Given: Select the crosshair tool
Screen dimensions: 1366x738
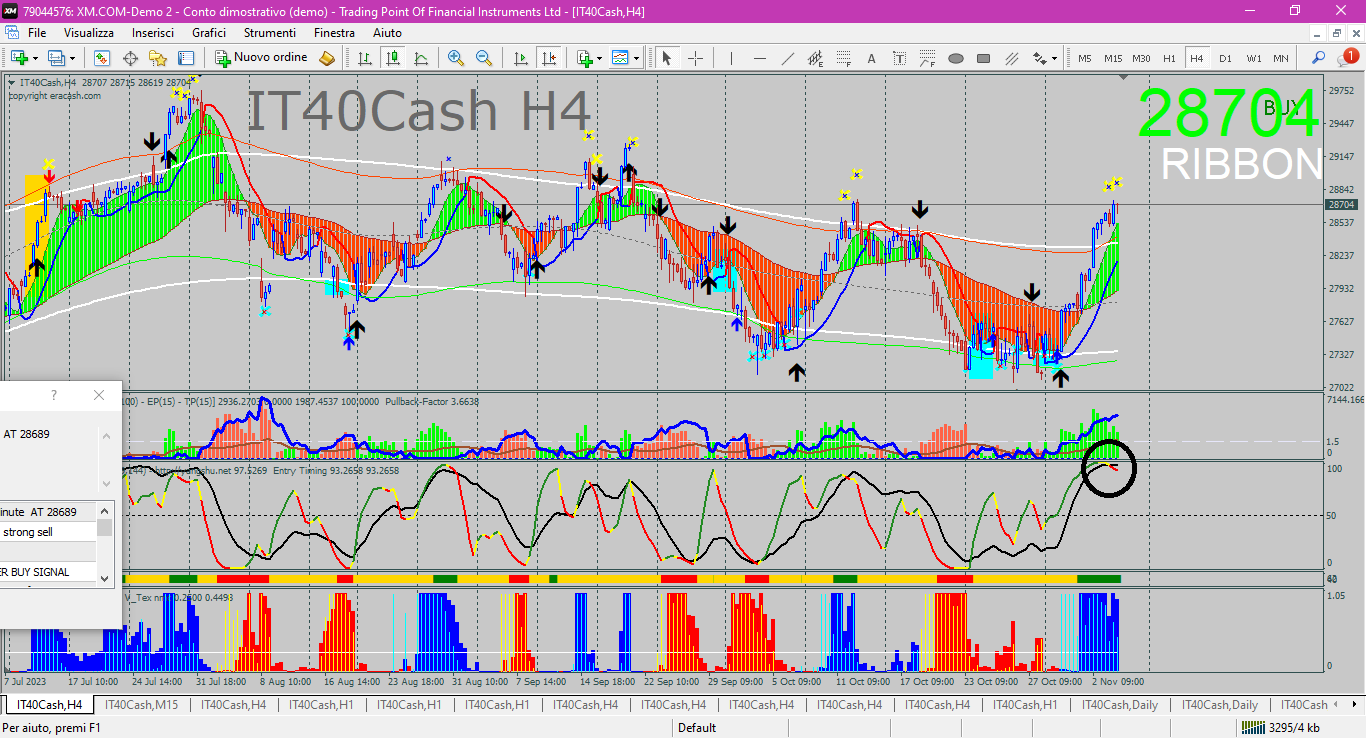Looking at the screenshot, I should pyautogui.click(x=695, y=58).
